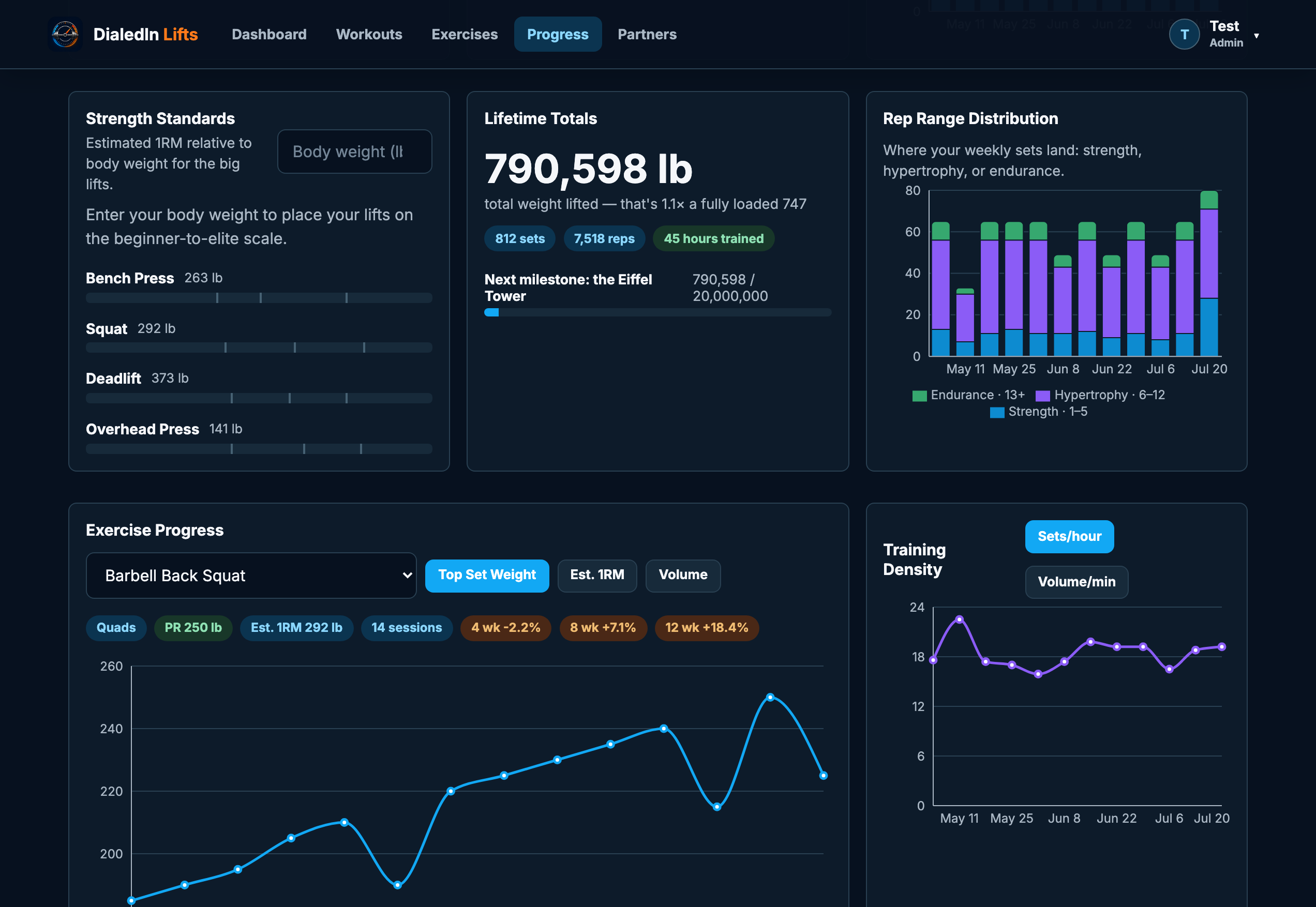Select Sets/hour training density mode
This screenshot has height=907, width=1316.
1069,536
